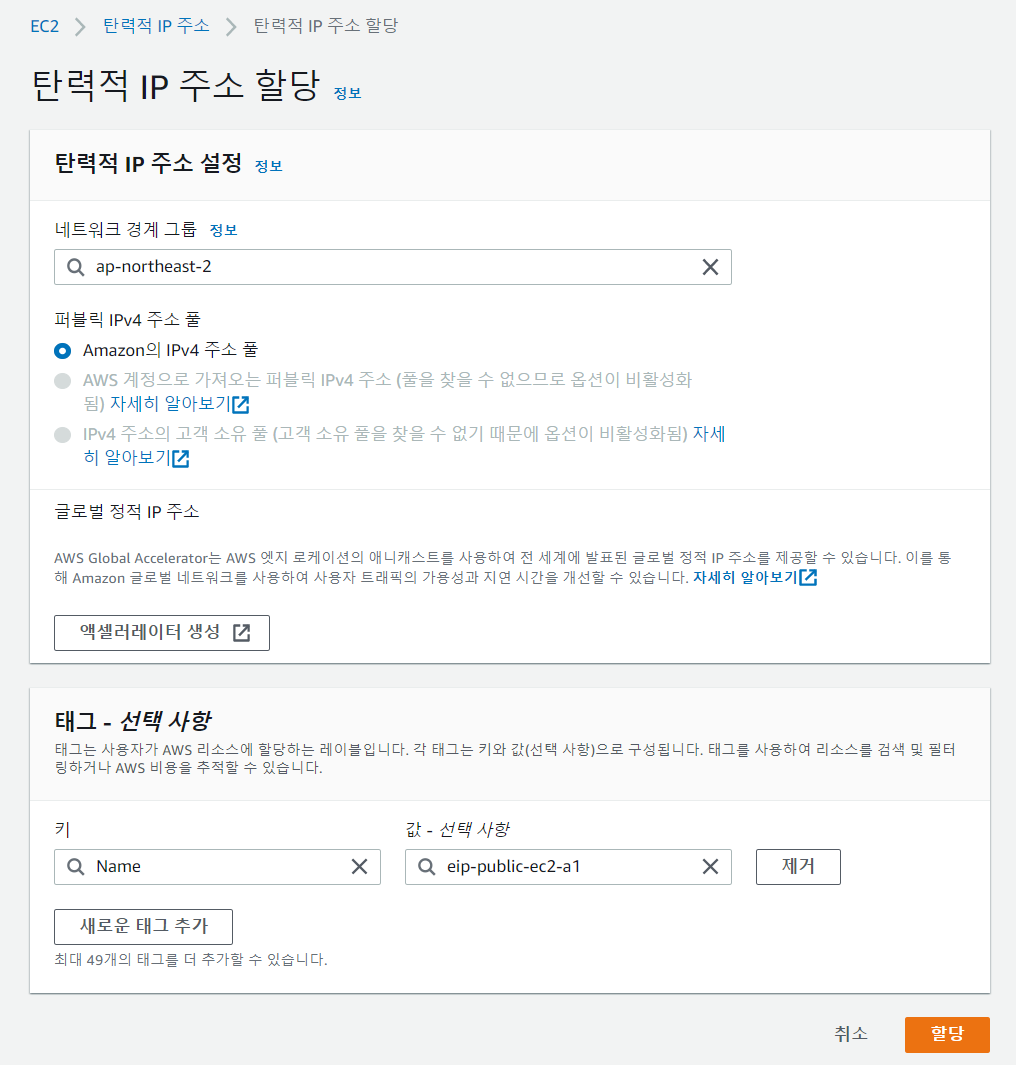The image size is (1016, 1065).
Task: Select the Amazon IPv4 주소 풀 radio button
Action: [62, 351]
